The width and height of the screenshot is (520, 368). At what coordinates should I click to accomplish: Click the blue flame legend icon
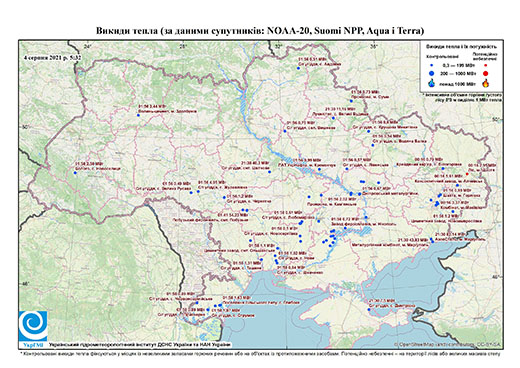click(432, 83)
